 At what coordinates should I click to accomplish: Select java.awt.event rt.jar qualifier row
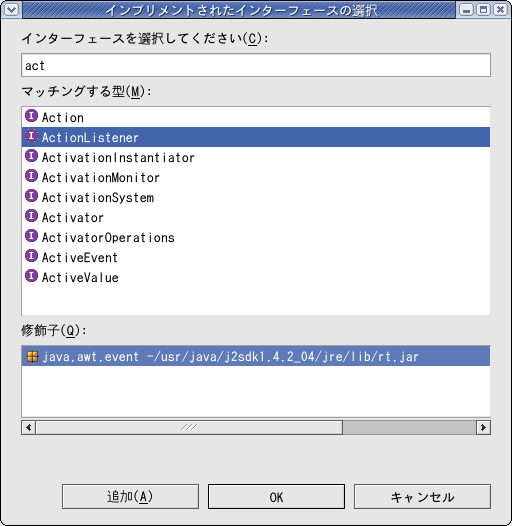point(256,356)
